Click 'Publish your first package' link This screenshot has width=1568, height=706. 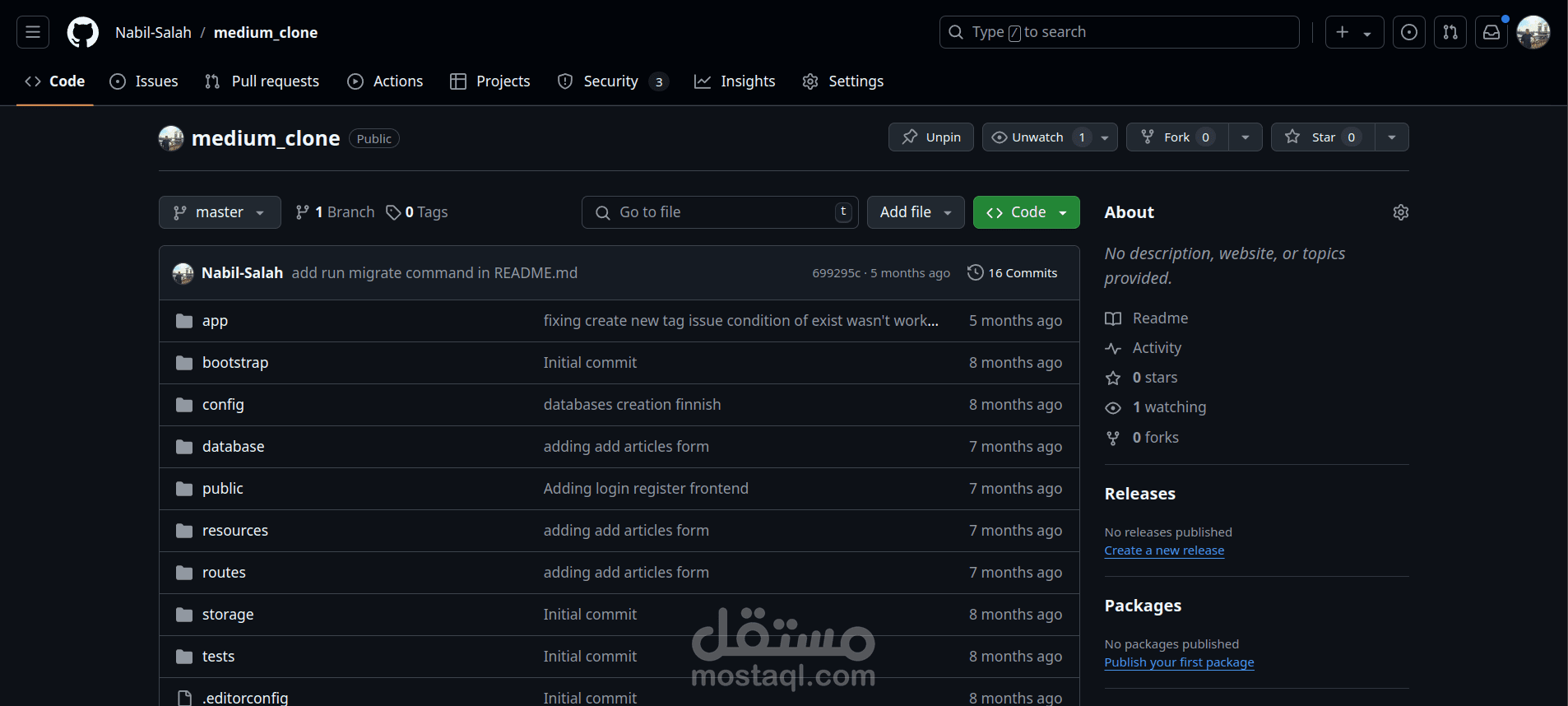(x=1179, y=662)
